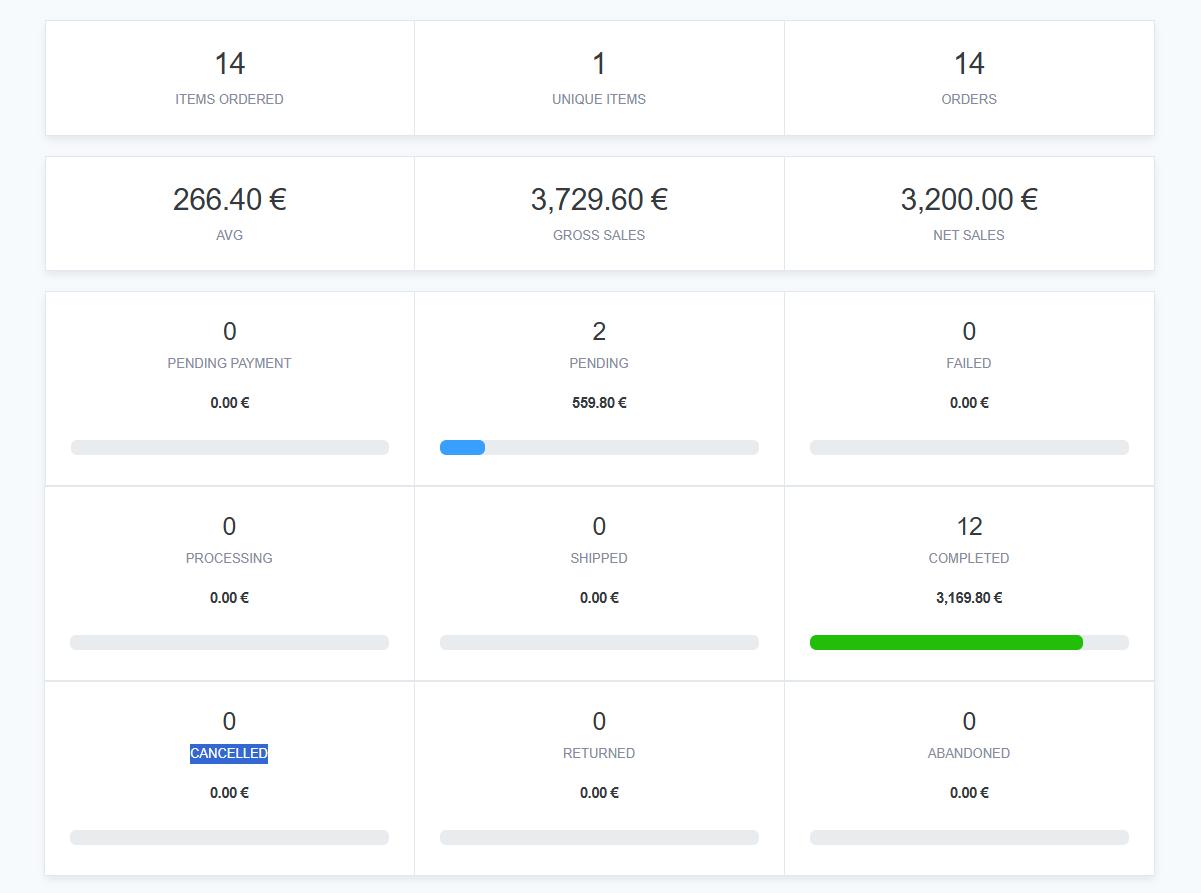
Task: Click the Returned status label
Action: pos(599,753)
